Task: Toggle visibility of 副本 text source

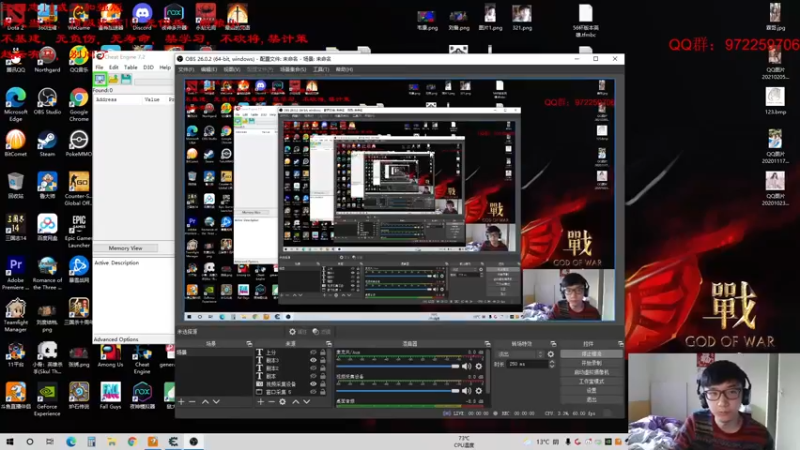Action: (313, 376)
